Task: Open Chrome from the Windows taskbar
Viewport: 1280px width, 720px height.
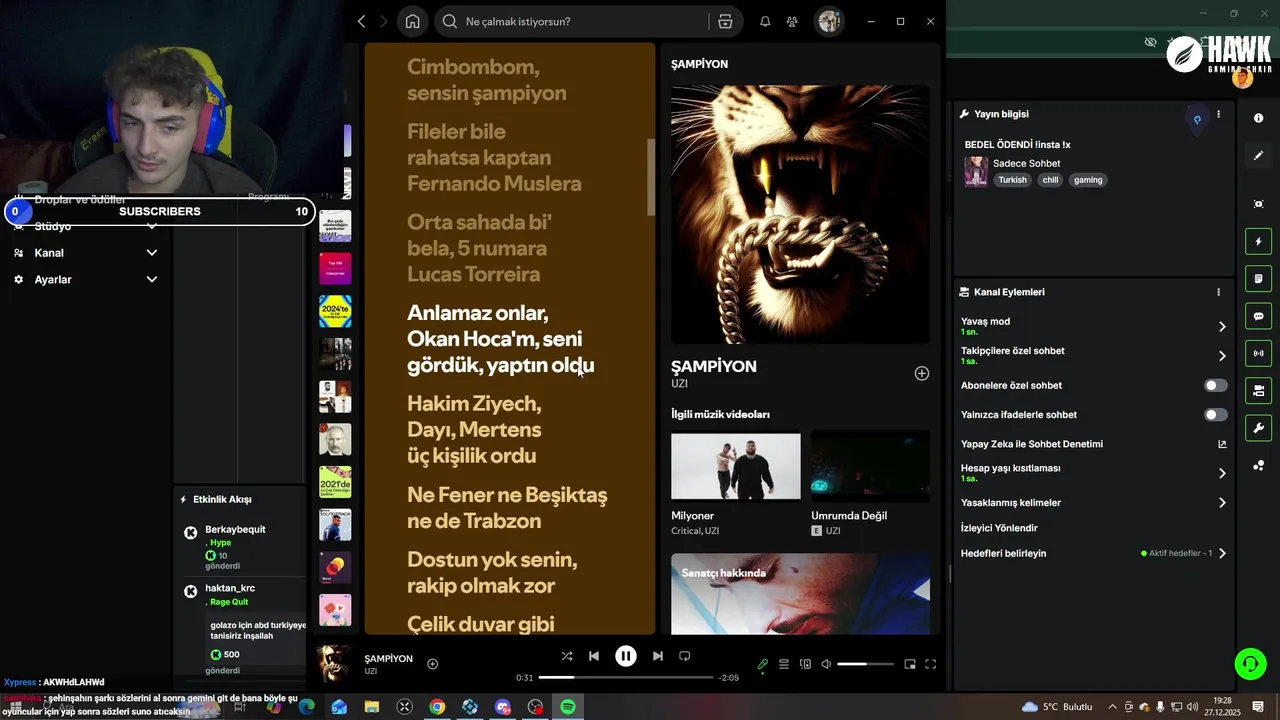Action: click(x=437, y=707)
